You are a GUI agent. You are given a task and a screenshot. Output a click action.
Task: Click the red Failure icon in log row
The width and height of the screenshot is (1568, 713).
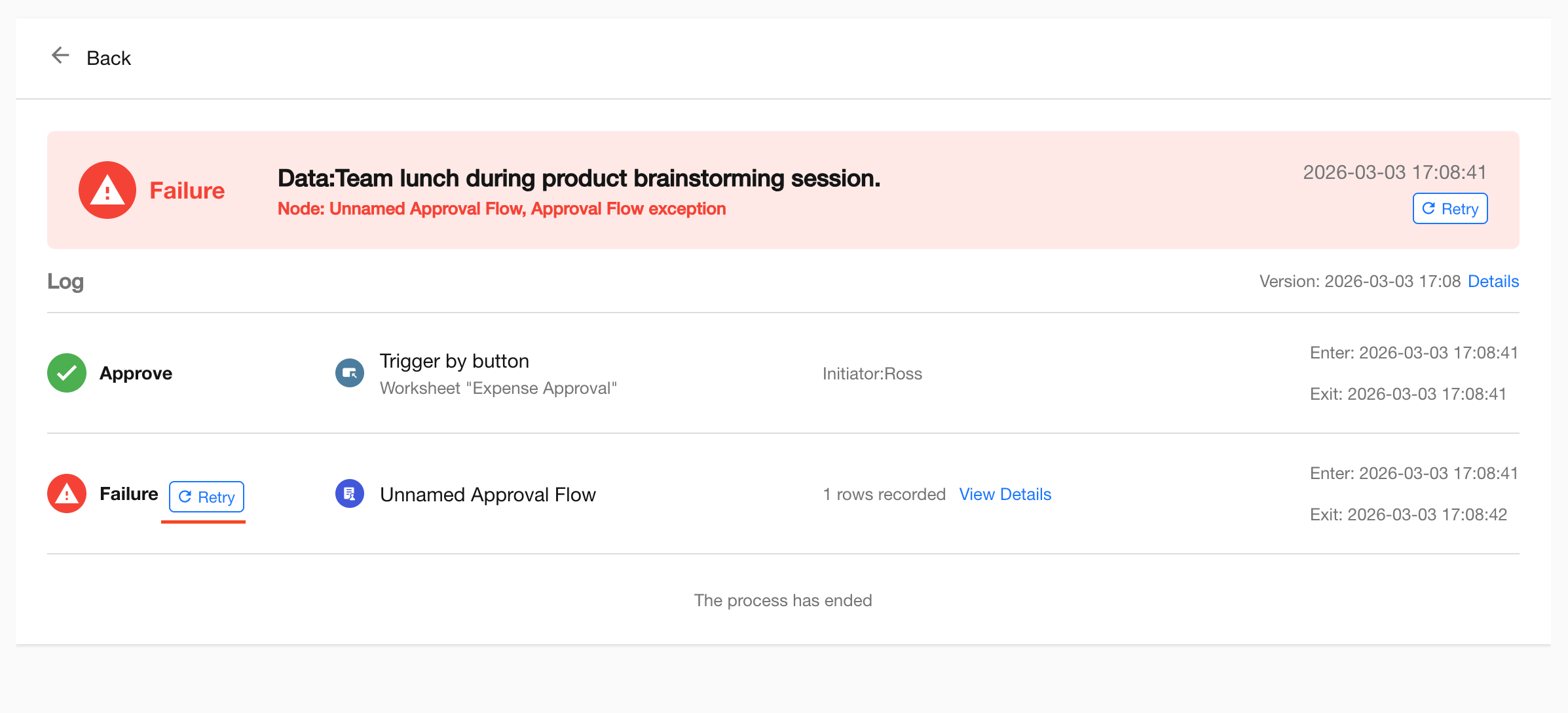tap(67, 493)
